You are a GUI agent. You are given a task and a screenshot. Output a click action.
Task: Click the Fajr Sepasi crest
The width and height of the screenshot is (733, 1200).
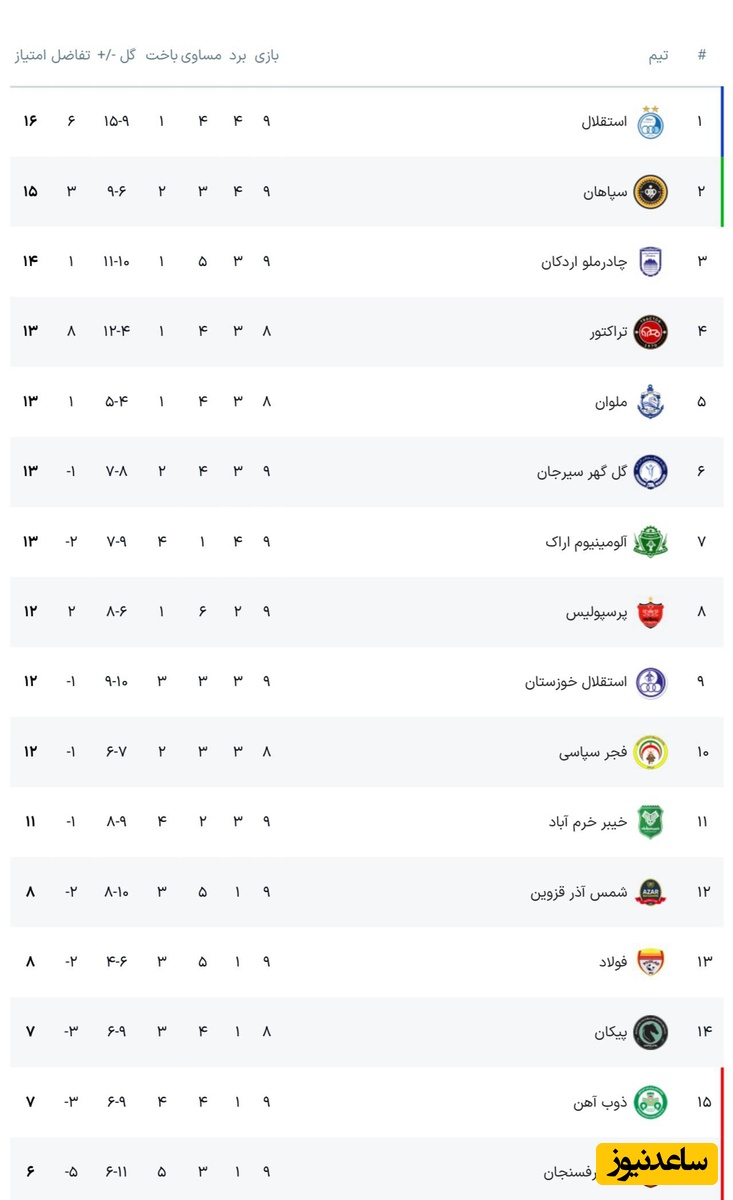tap(650, 752)
